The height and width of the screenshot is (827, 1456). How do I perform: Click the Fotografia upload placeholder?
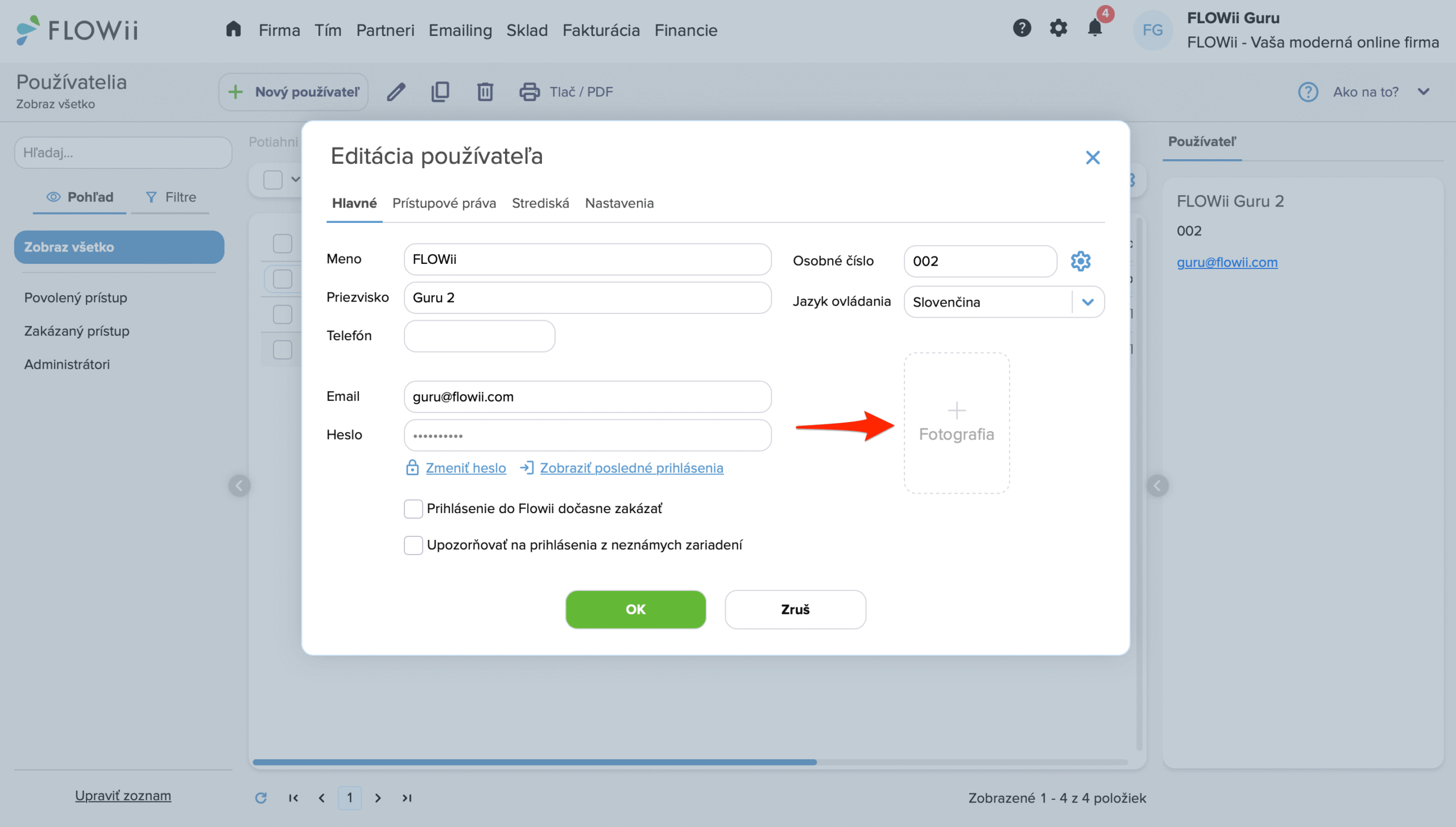tap(956, 423)
